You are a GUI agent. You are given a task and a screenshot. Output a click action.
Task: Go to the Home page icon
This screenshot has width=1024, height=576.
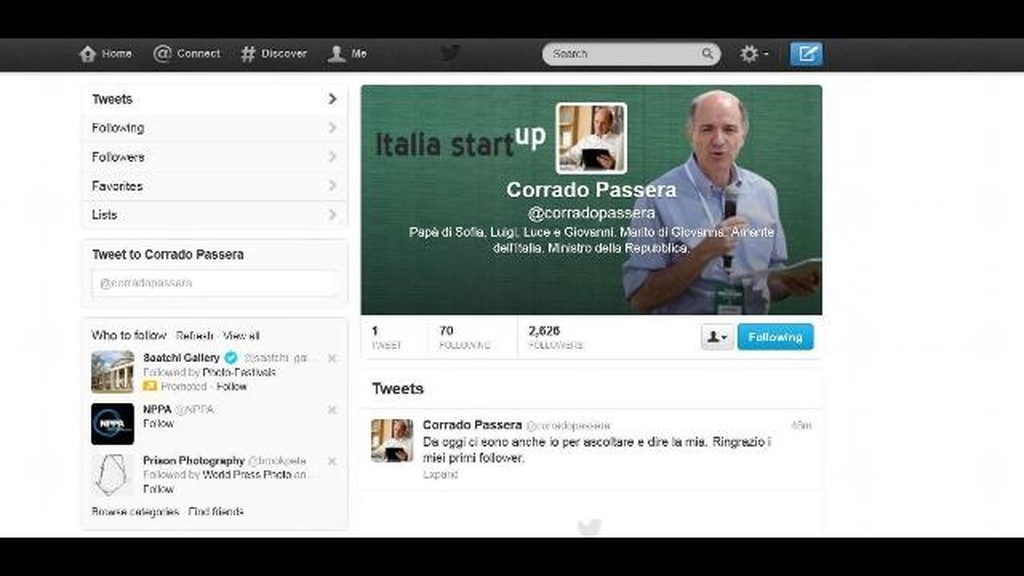88,54
